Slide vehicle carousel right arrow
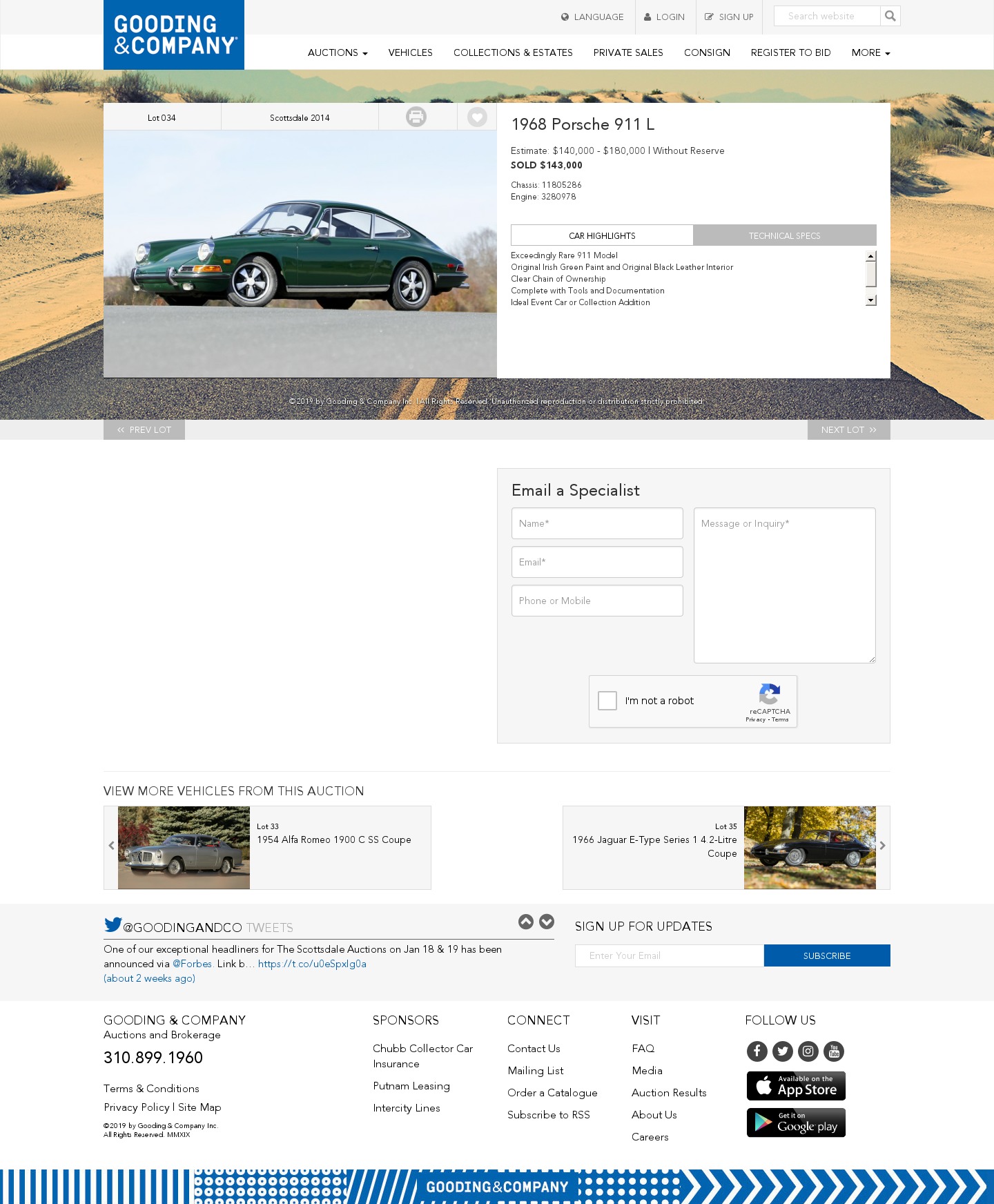The image size is (994, 1204). coord(882,846)
